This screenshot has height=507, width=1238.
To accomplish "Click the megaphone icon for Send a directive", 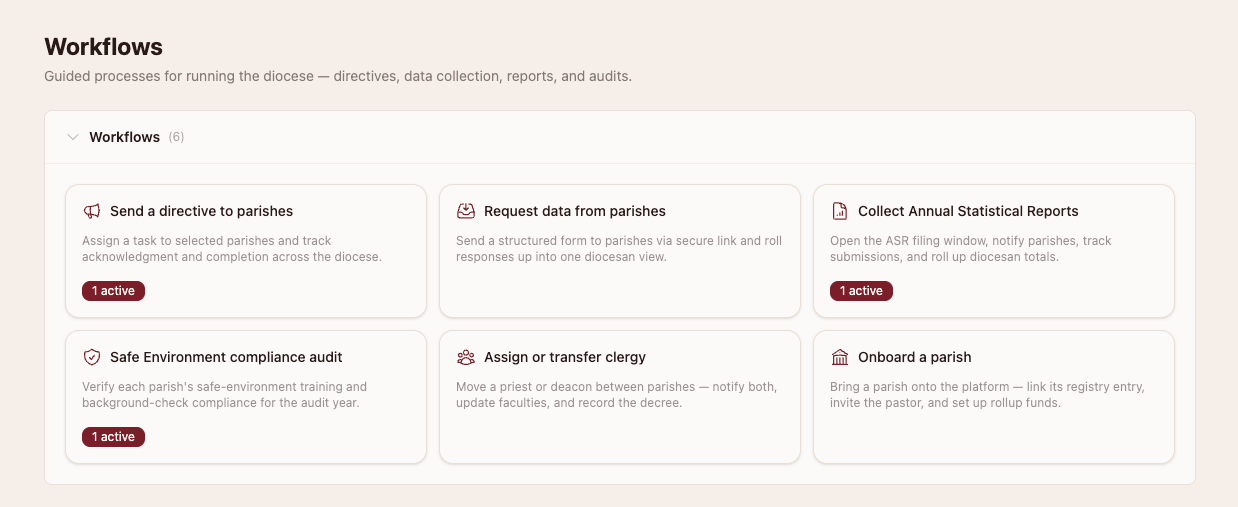I will click(x=92, y=211).
